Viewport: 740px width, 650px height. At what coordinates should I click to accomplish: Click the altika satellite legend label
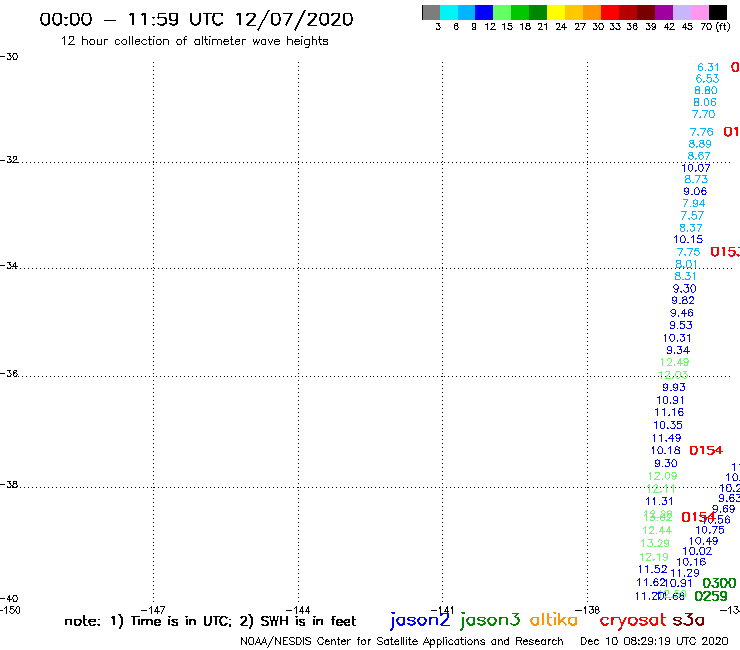[x=554, y=620]
